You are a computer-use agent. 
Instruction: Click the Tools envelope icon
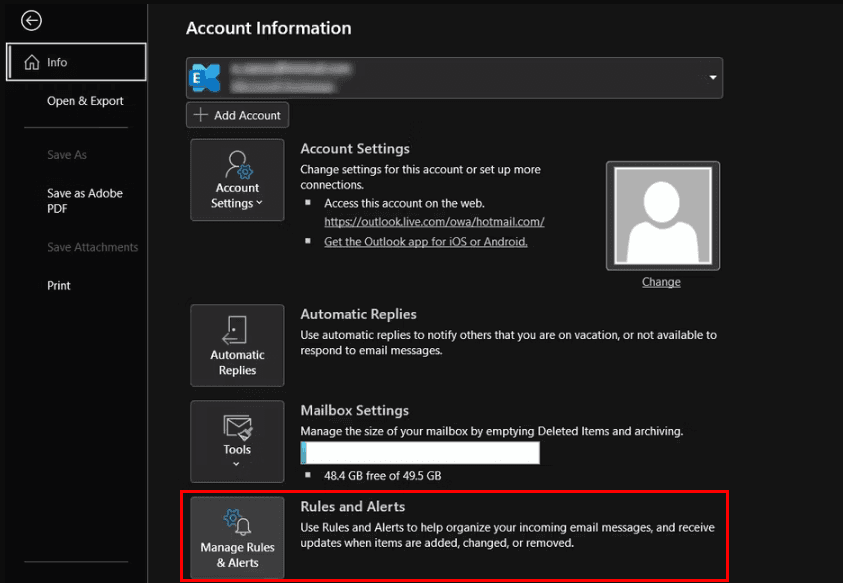[237, 427]
